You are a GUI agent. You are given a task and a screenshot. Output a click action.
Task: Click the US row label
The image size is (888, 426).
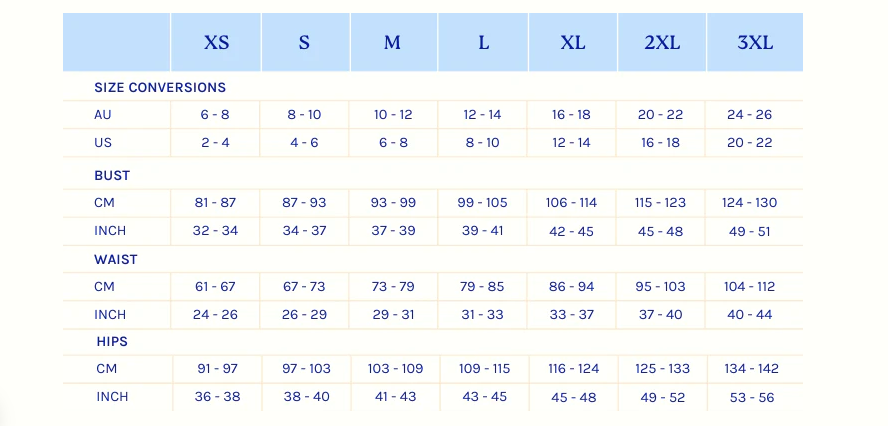click(x=103, y=143)
